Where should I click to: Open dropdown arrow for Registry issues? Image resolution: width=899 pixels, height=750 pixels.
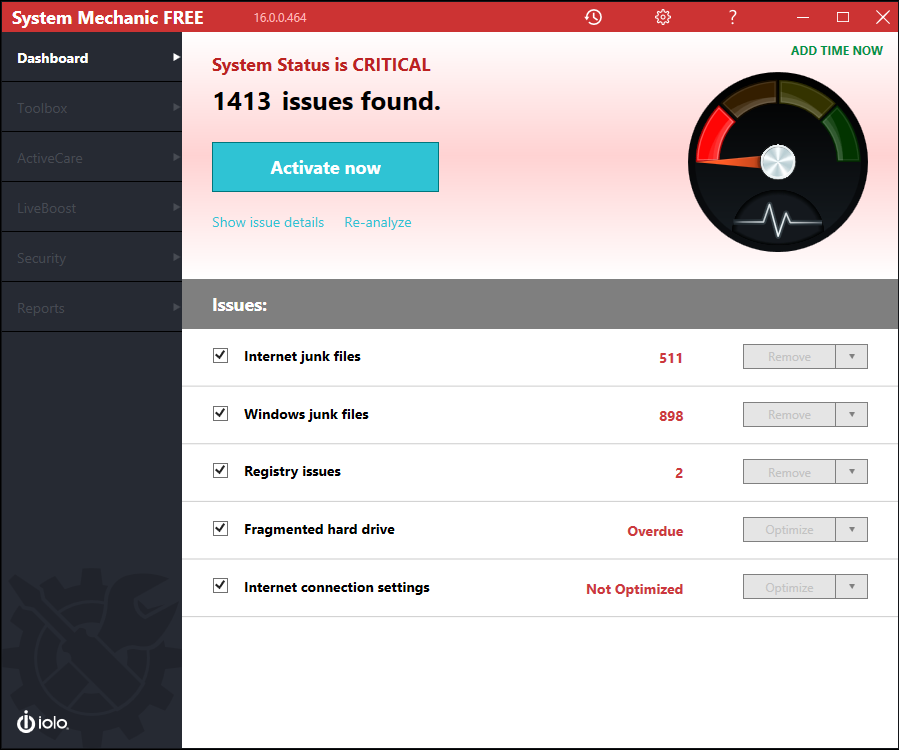coord(851,471)
